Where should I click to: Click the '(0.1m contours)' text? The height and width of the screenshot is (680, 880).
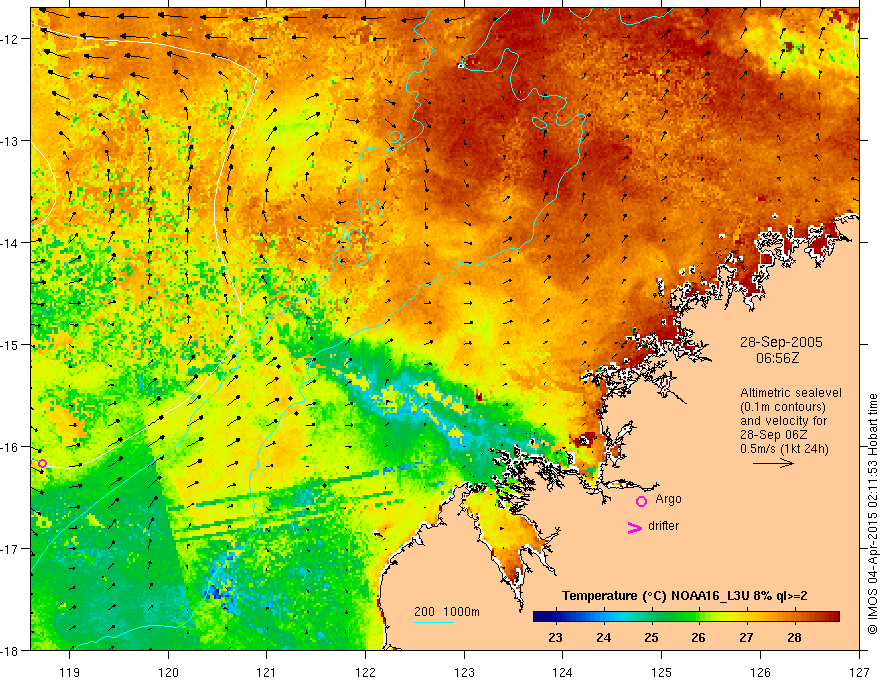[783, 407]
